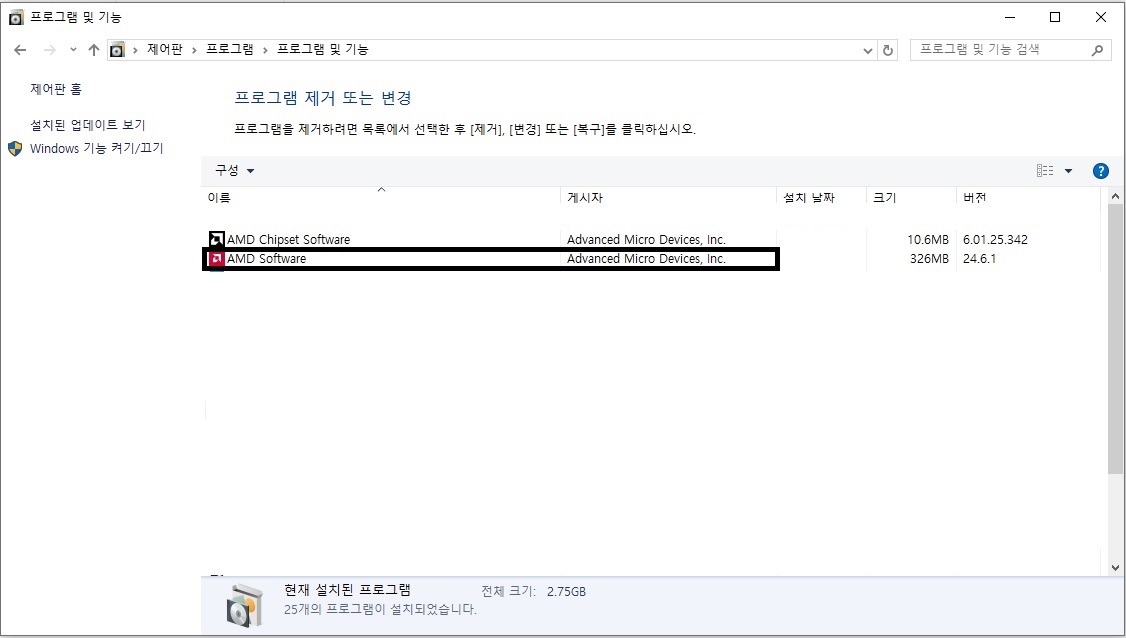Image resolution: width=1126 pixels, height=638 pixels.
Task: Sort by 게시자 column header
Action: (x=668, y=198)
